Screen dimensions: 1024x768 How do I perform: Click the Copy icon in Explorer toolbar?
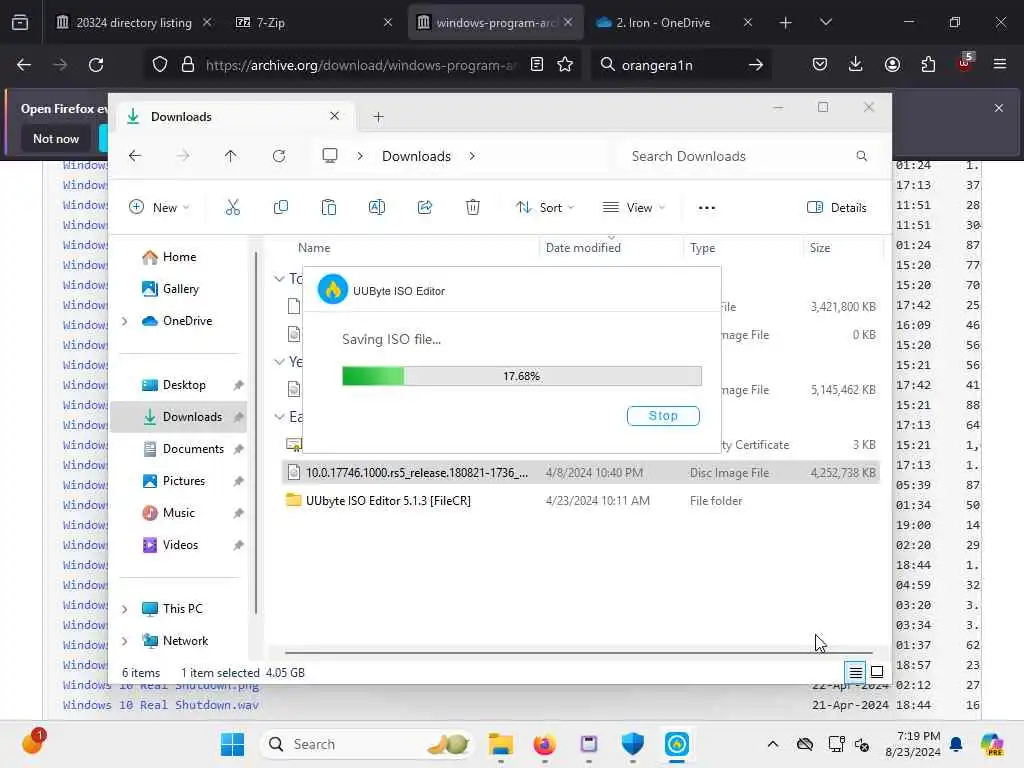(281, 208)
